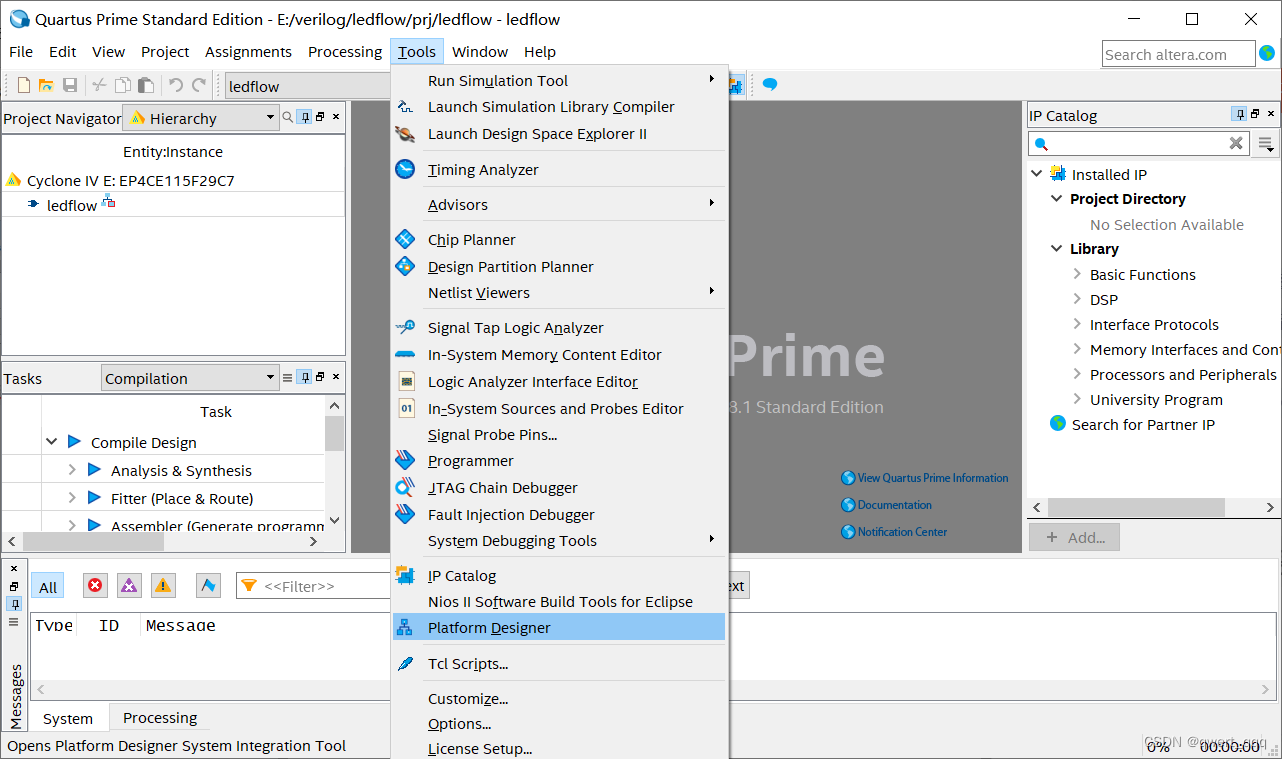Close the IP Catalog panel
The height and width of the screenshot is (759, 1282).
[1271, 114]
